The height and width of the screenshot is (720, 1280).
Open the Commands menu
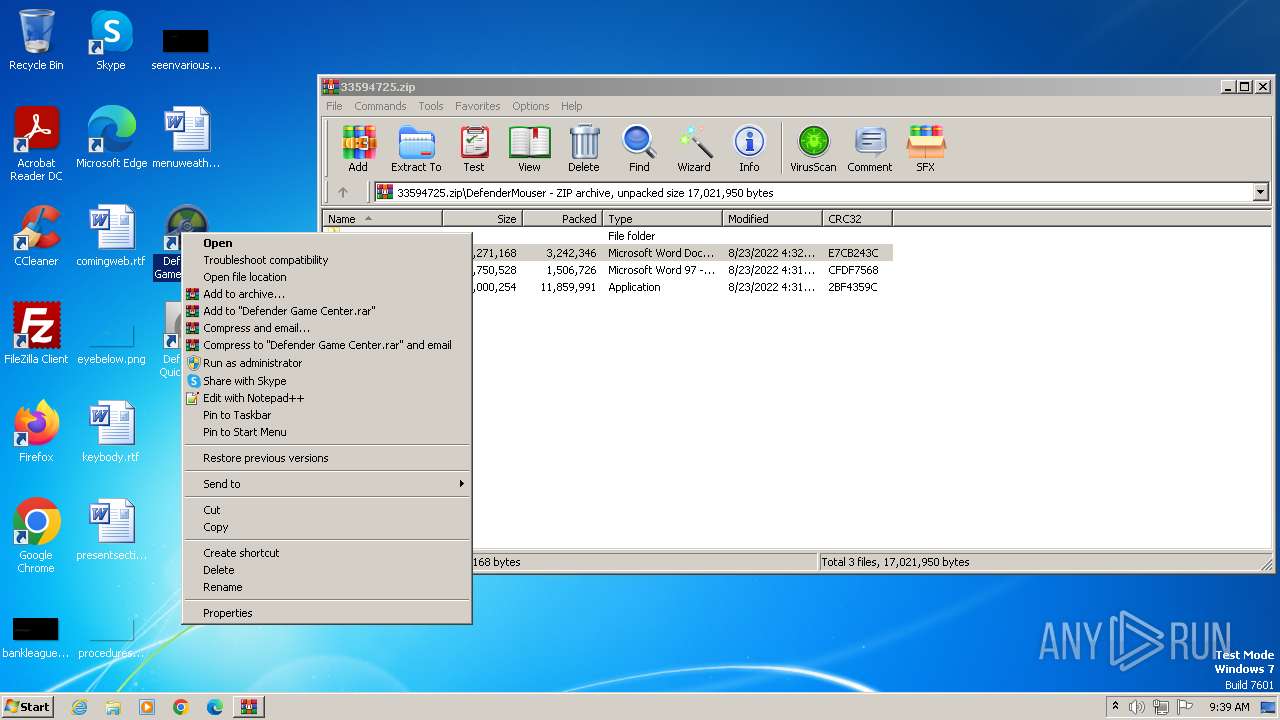(x=380, y=106)
